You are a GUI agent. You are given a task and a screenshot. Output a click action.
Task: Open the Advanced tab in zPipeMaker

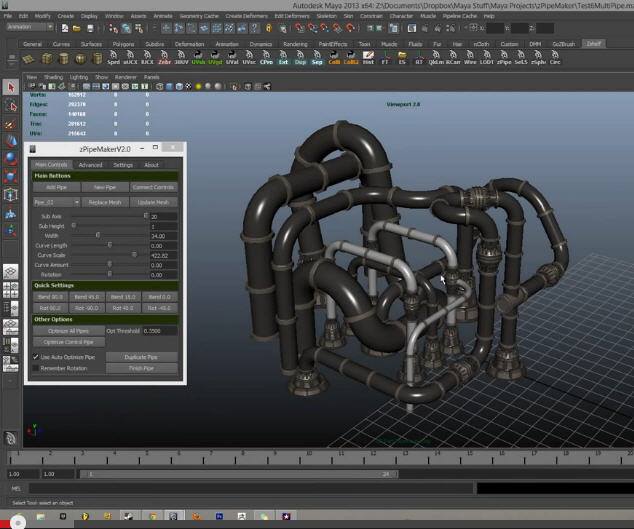tap(90, 165)
